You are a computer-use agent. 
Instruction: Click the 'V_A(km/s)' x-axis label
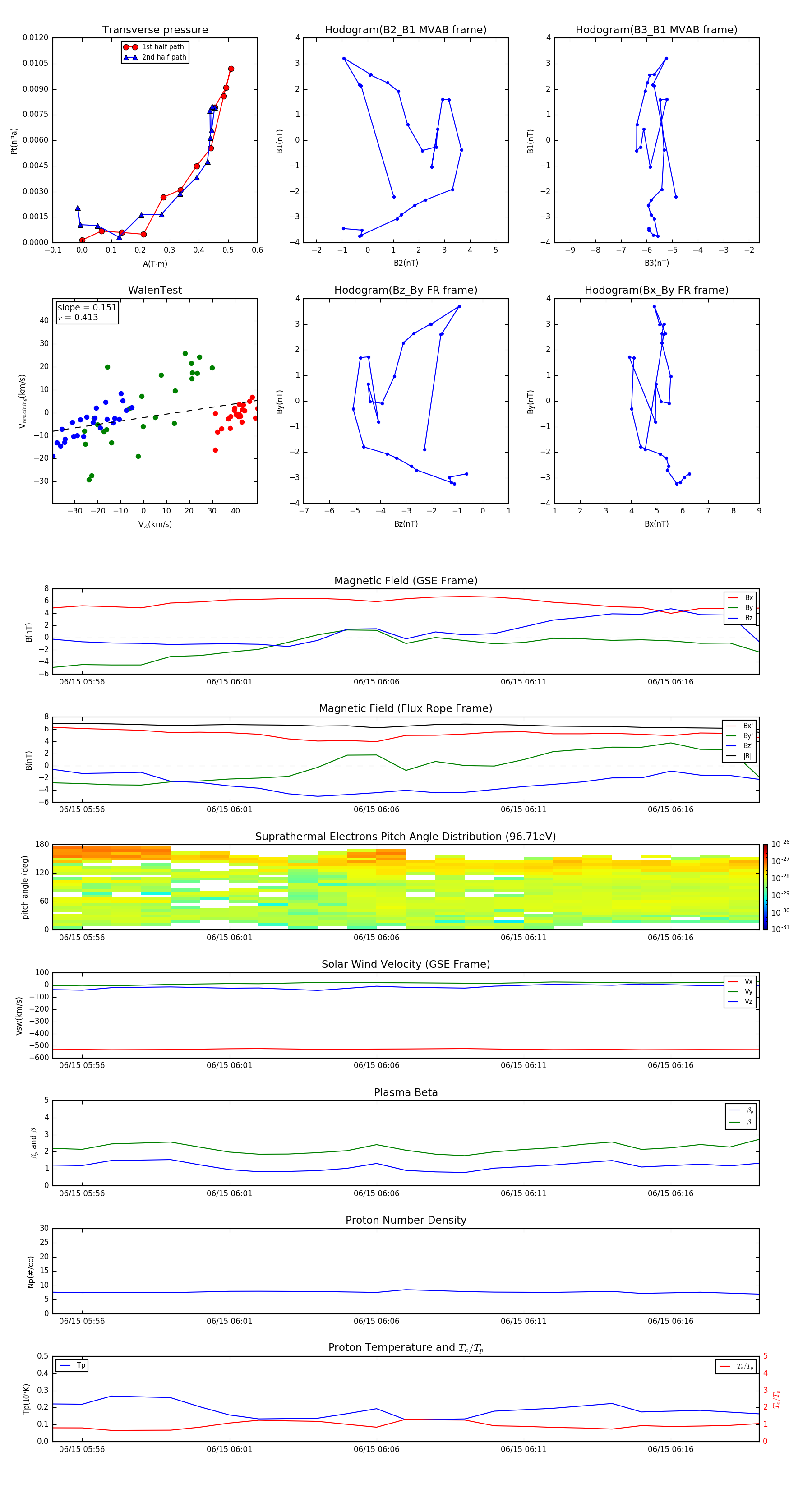click(155, 524)
